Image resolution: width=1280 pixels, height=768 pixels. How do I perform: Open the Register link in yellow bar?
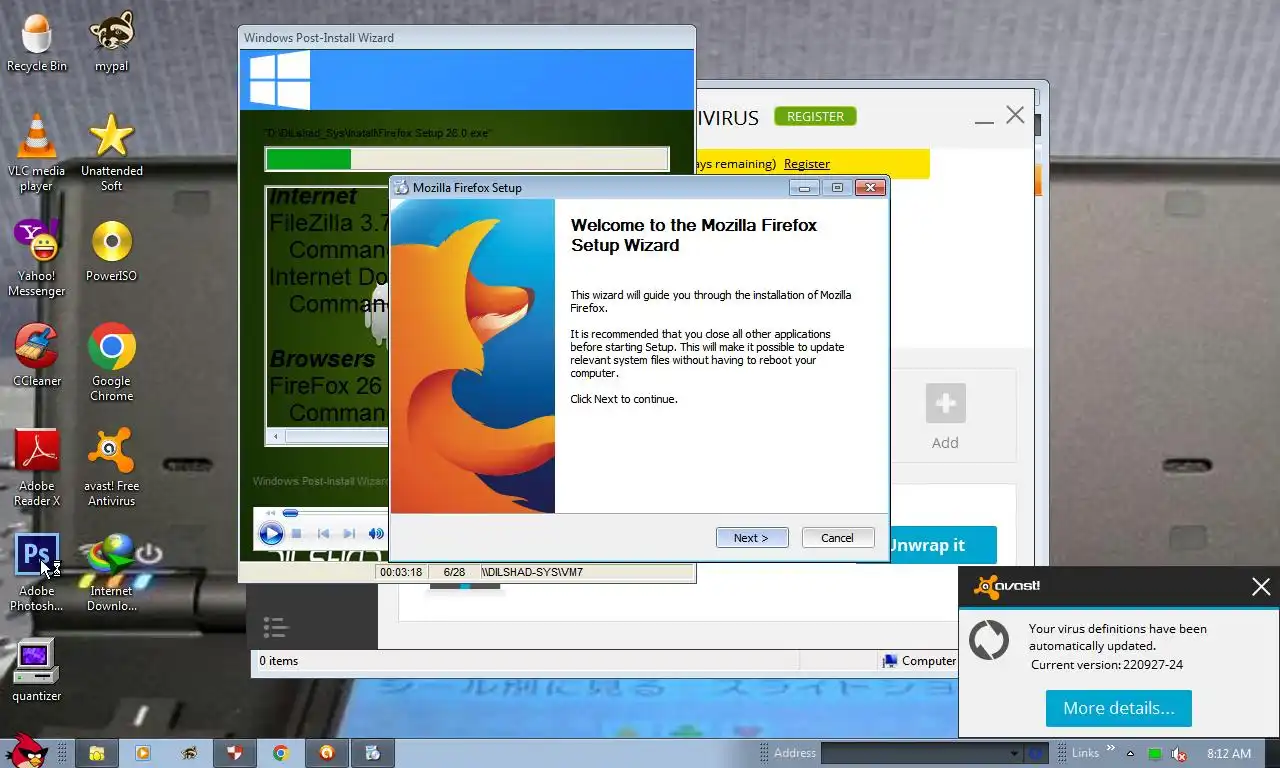pyautogui.click(x=807, y=164)
